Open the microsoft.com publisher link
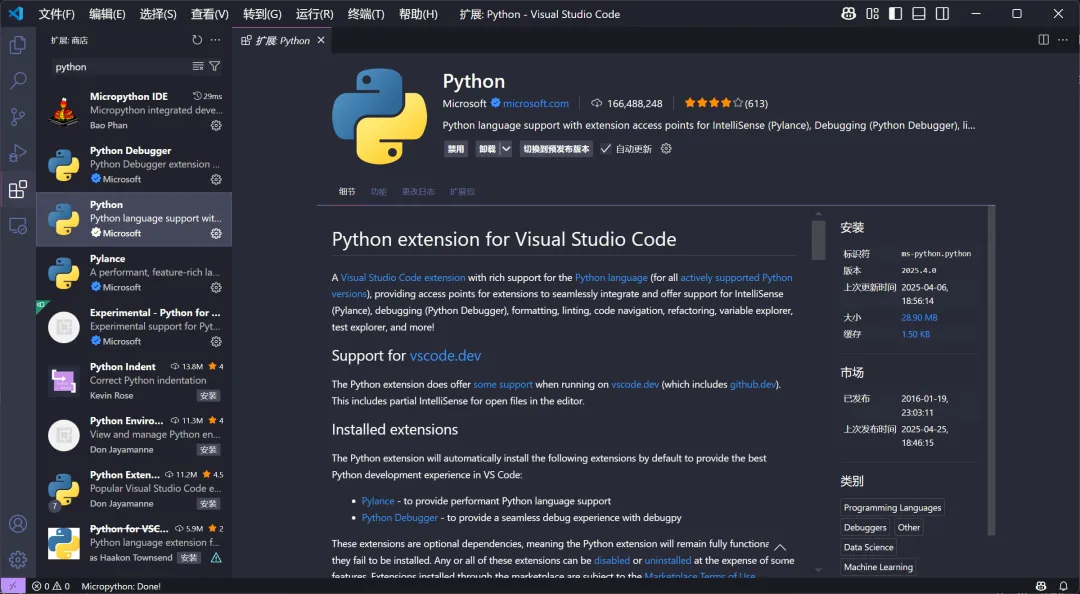Screen dimensions: 1080x594 [536, 103]
